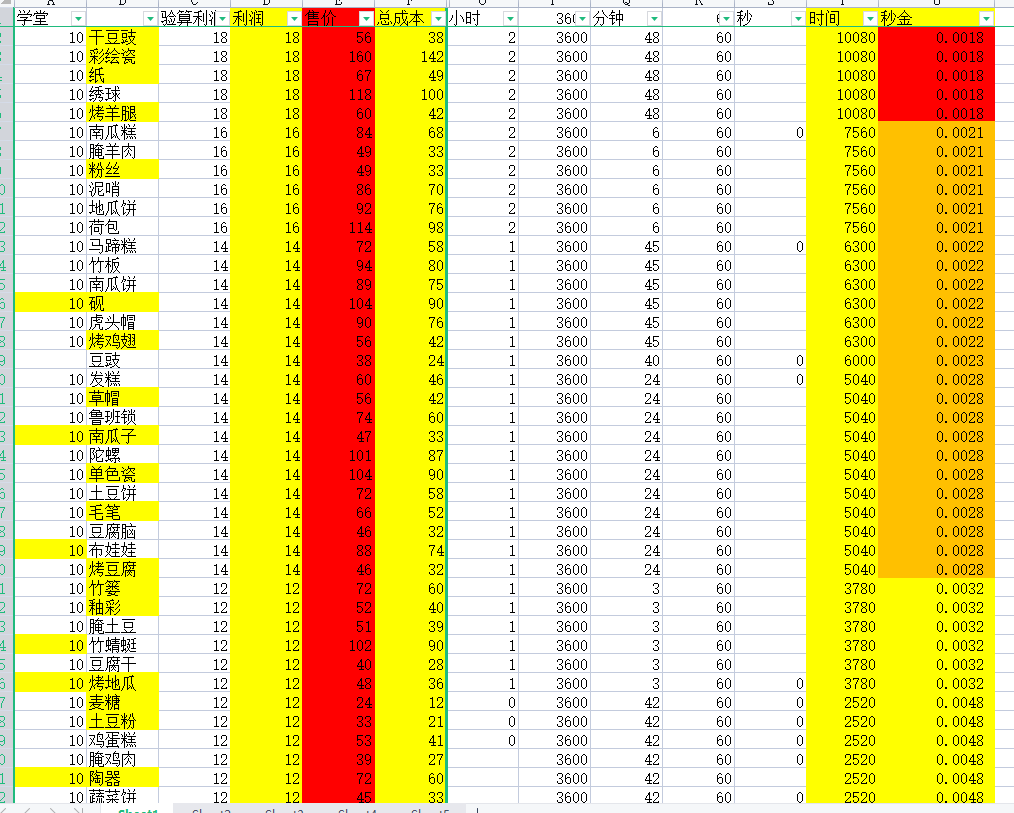Expand the 秒金 column filter
1014x813 pixels.
pos(986,19)
